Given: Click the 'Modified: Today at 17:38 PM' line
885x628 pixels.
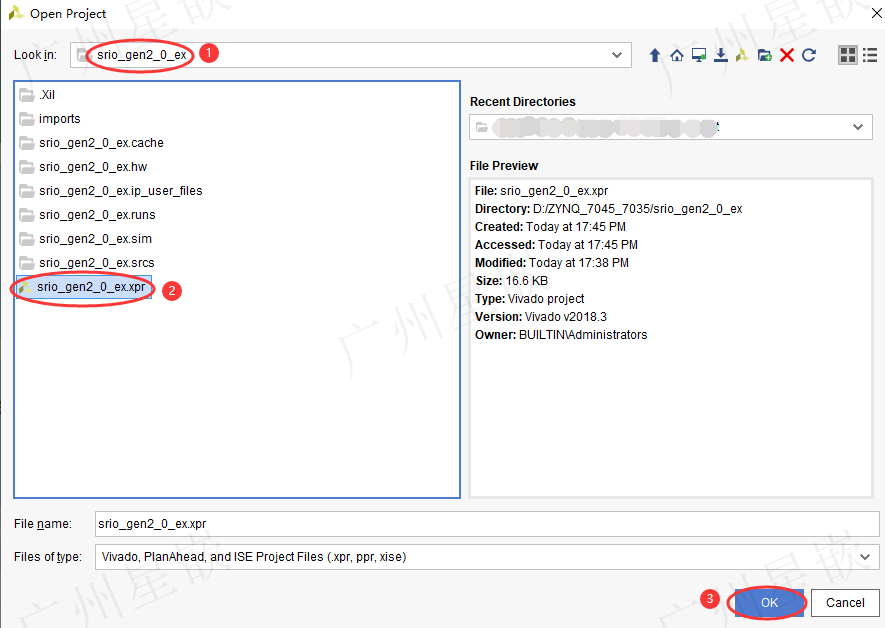Looking at the screenshot, I should click(x=552, y=262).
